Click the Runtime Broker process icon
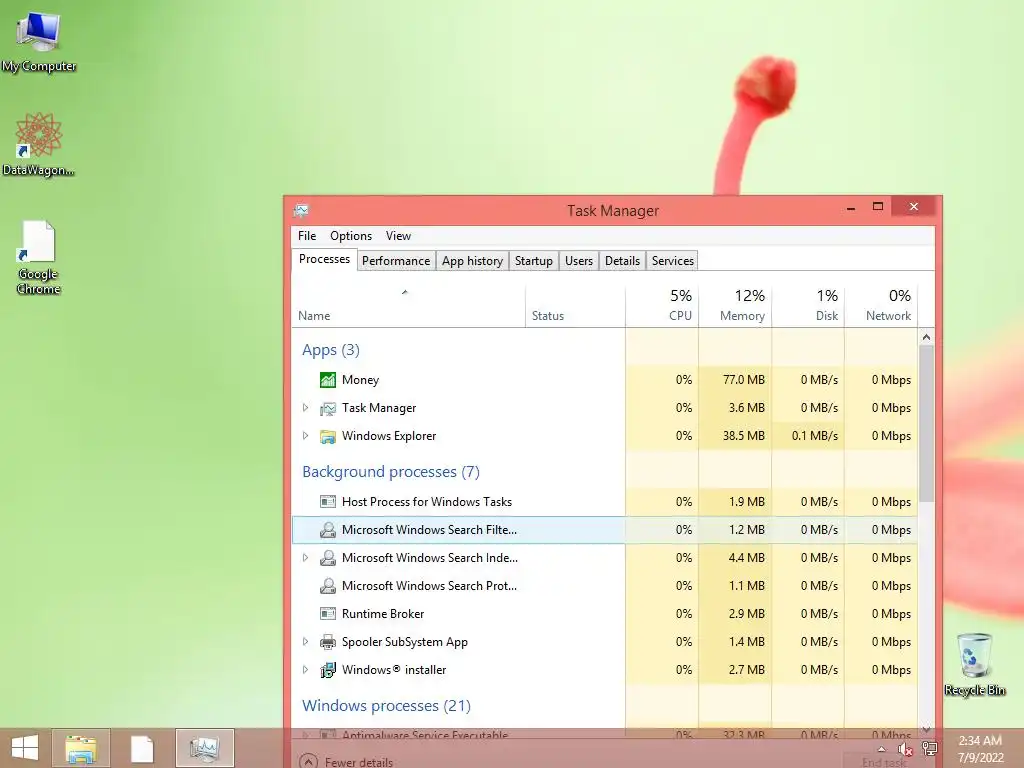Screen dimensions: 1024x768 pos(328,614)
